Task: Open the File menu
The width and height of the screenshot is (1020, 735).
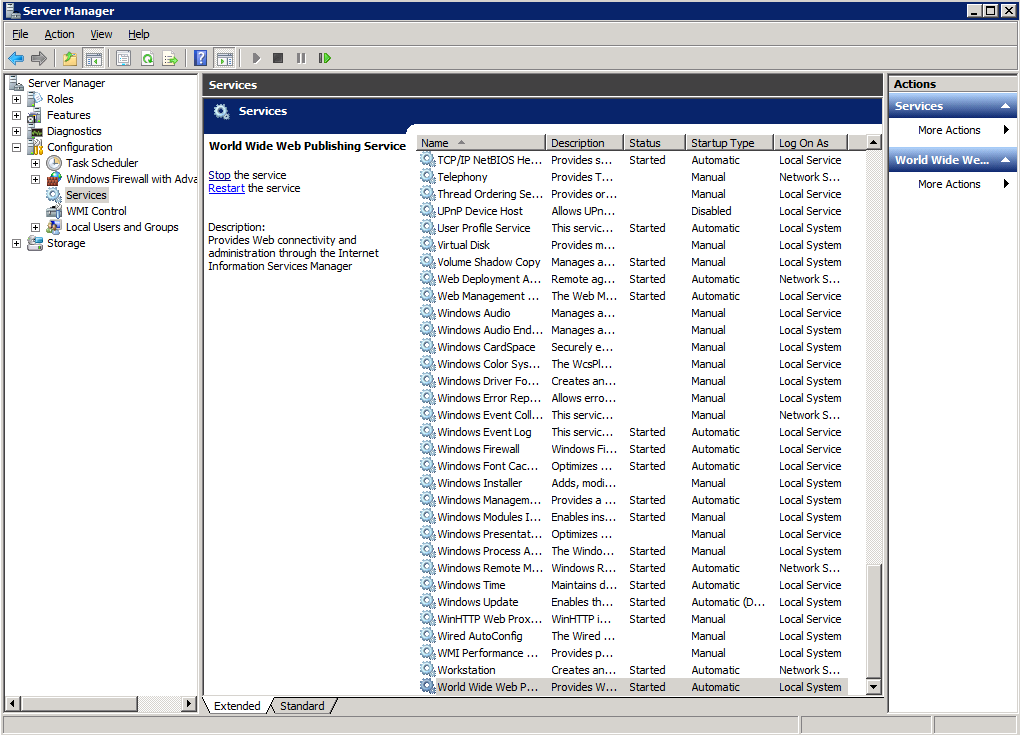Action: 20,34
